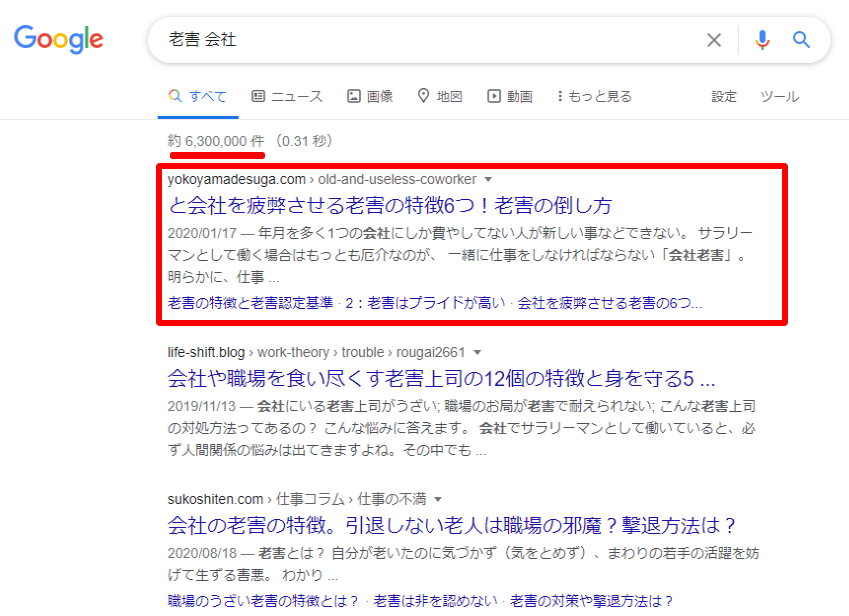Click the newspaper icon next to ニュース
The image size is (849, 616).
(258, 95)
